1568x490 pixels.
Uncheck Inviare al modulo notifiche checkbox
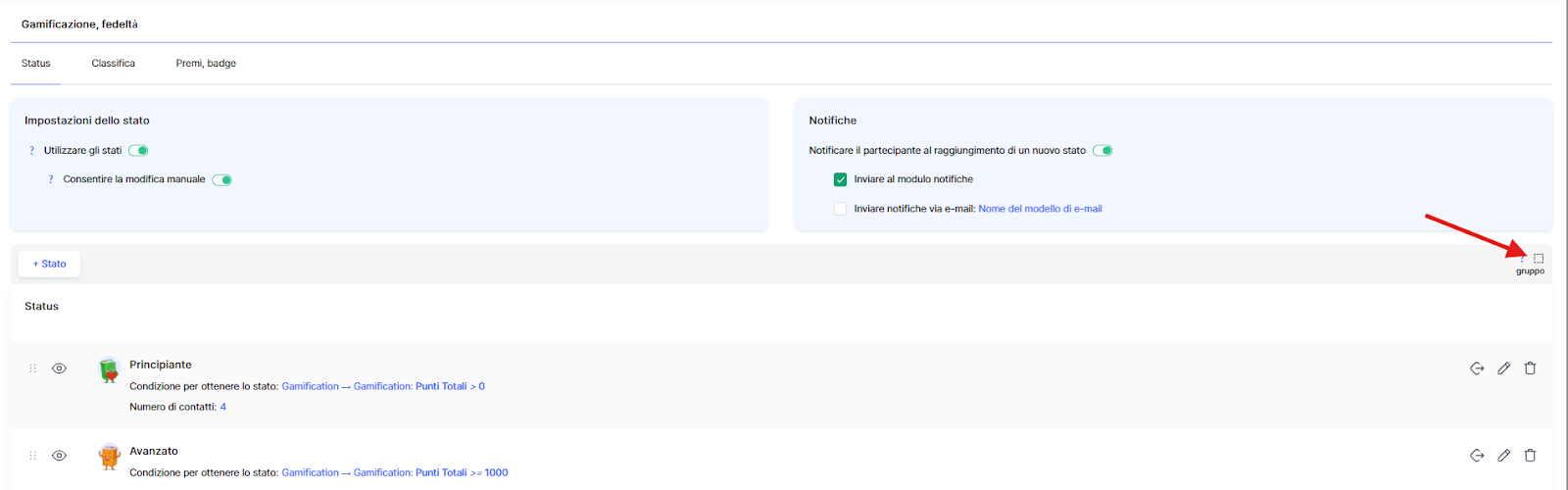(840, 179)
